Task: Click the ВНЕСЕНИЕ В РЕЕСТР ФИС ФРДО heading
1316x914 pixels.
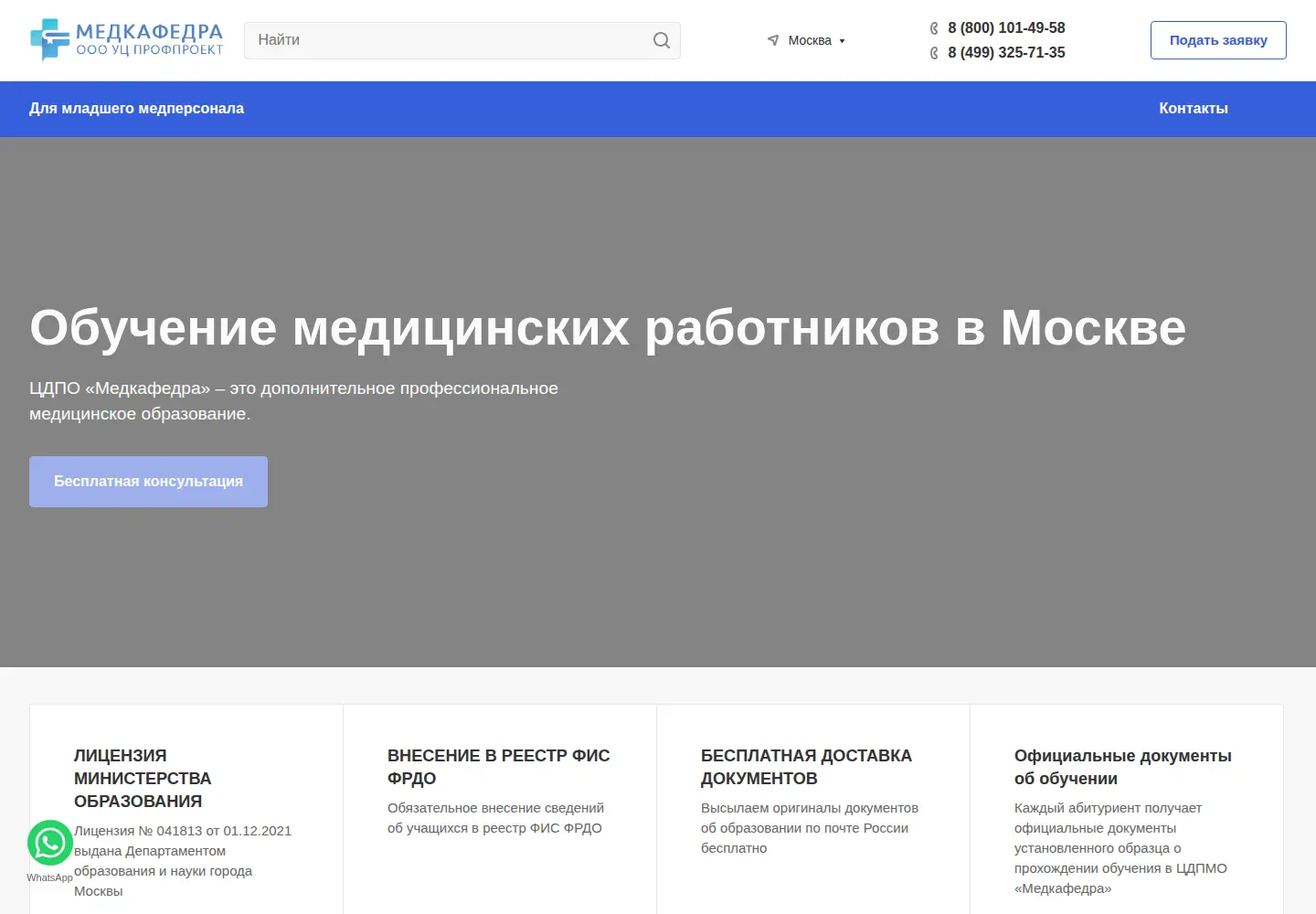Action: [x=499, y=767]
